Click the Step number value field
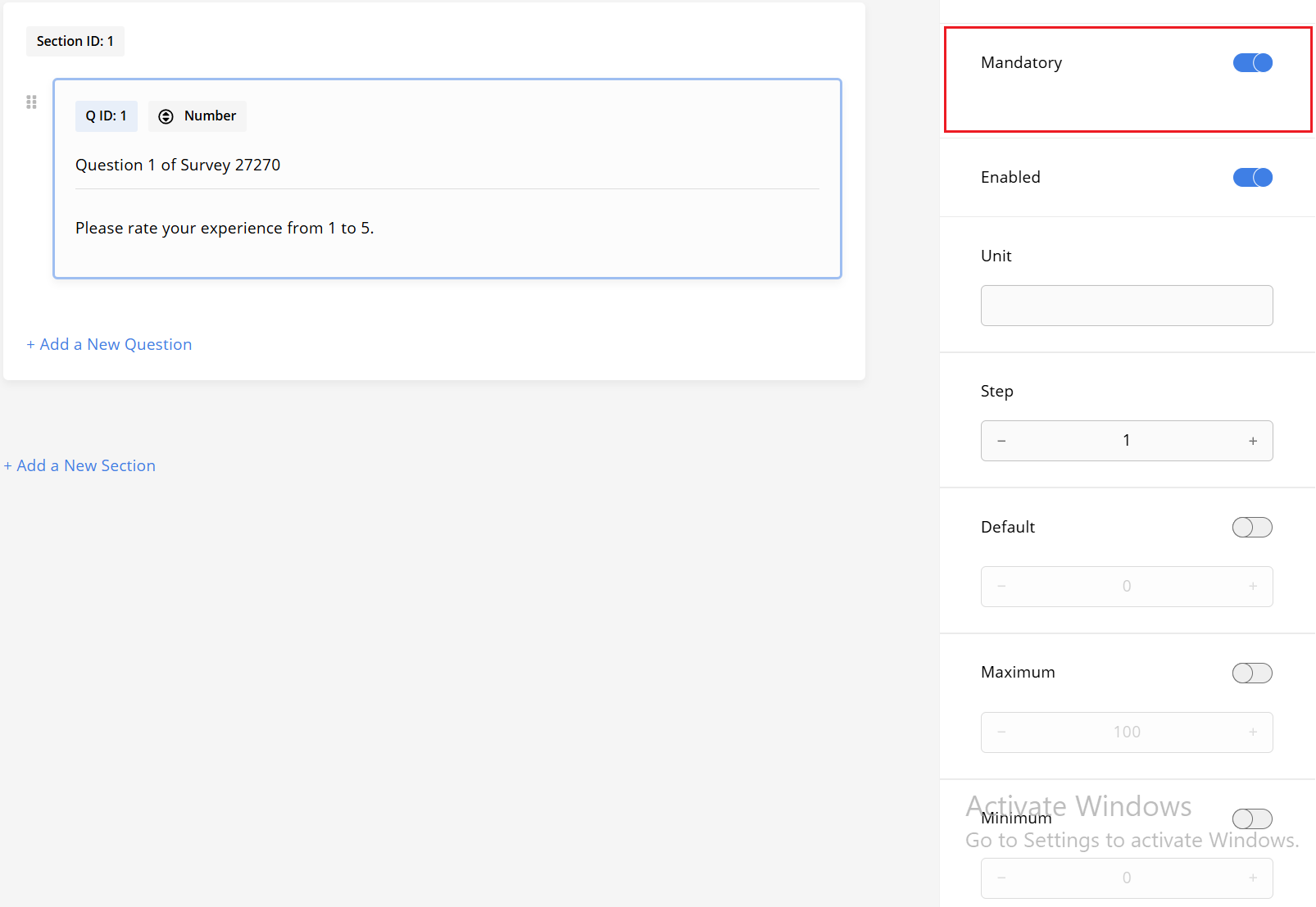 pos(1126,441)
